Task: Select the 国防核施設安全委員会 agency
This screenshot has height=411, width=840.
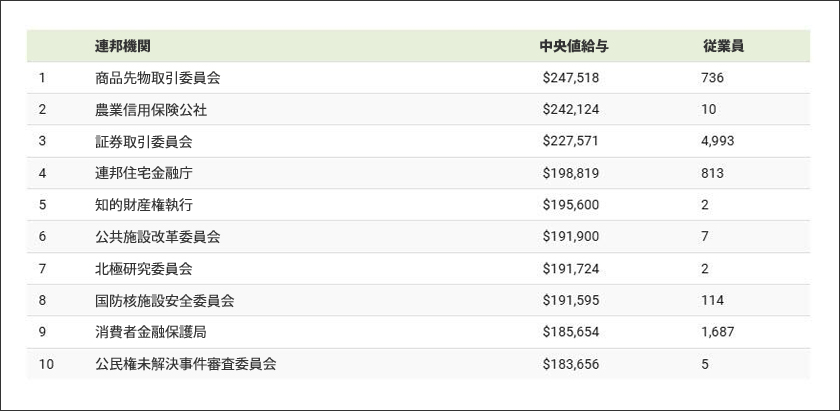Action: tap(164, 301)
